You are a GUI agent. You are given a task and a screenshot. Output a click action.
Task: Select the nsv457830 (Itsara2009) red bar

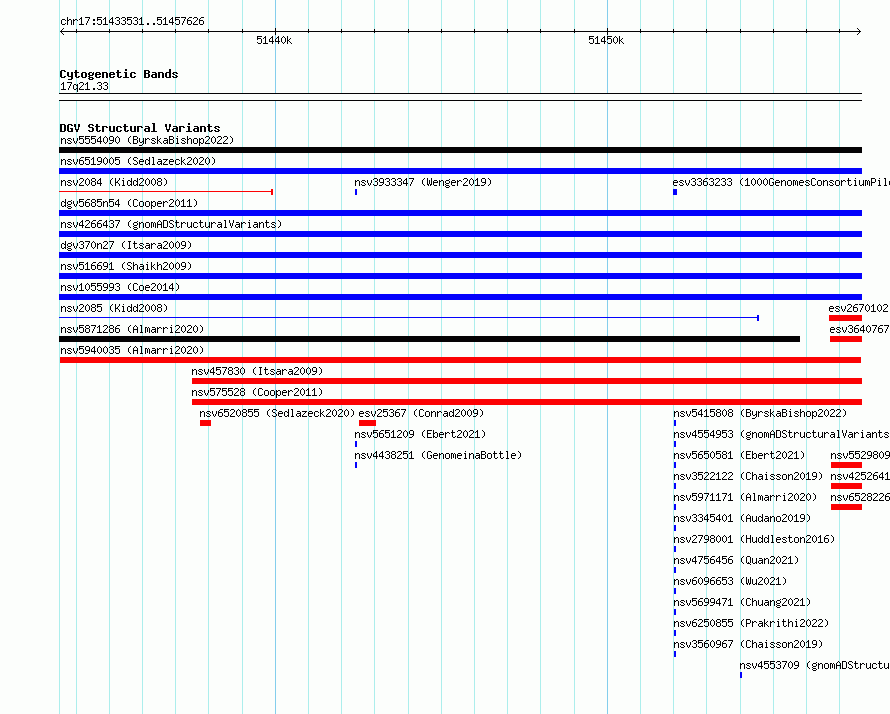527,381
